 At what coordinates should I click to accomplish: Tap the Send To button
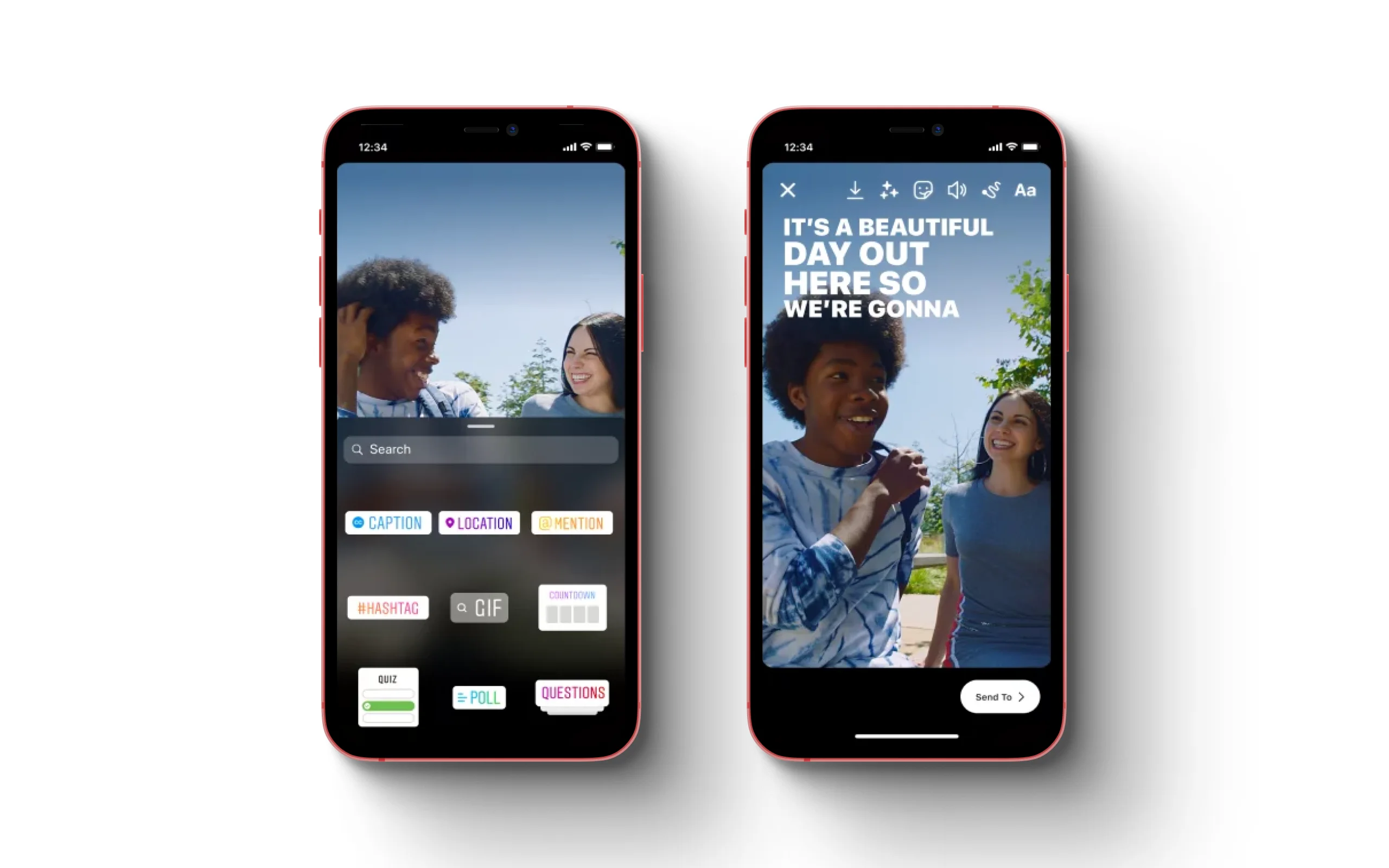(x=999, y=696)
